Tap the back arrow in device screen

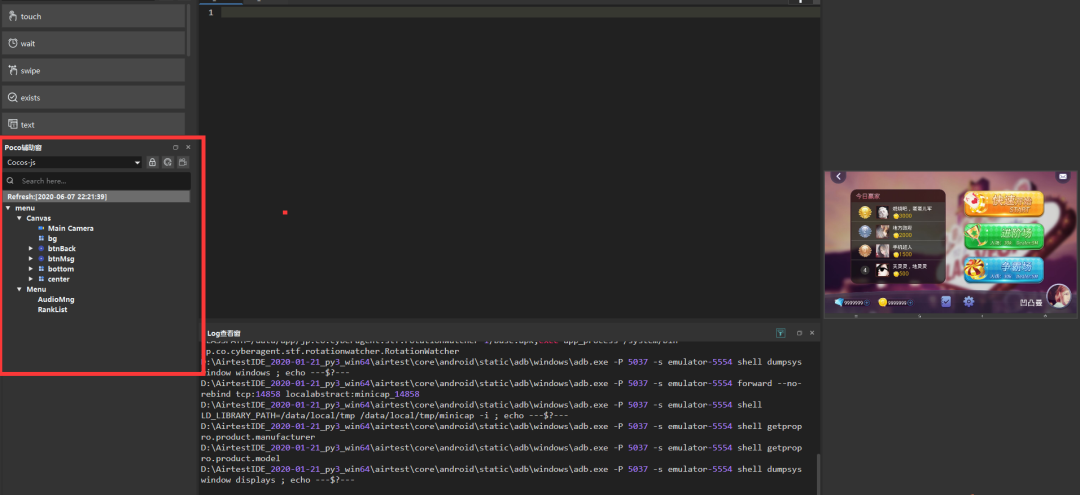click(838, 177)
